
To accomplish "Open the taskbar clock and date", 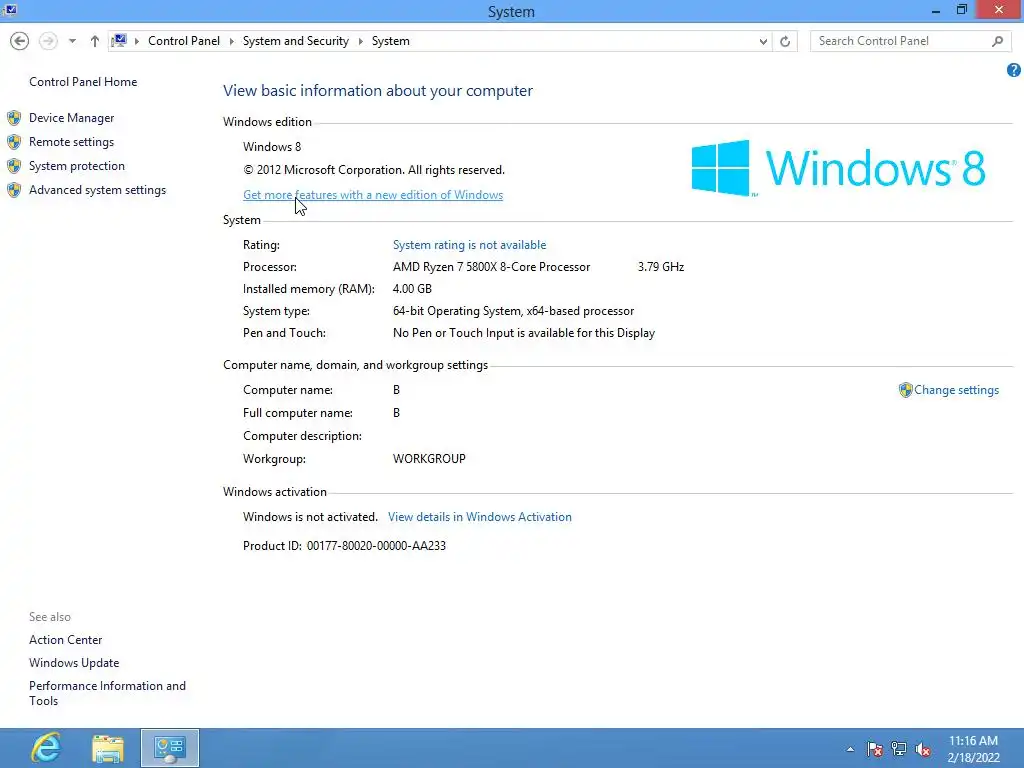I will coord(973,749).
